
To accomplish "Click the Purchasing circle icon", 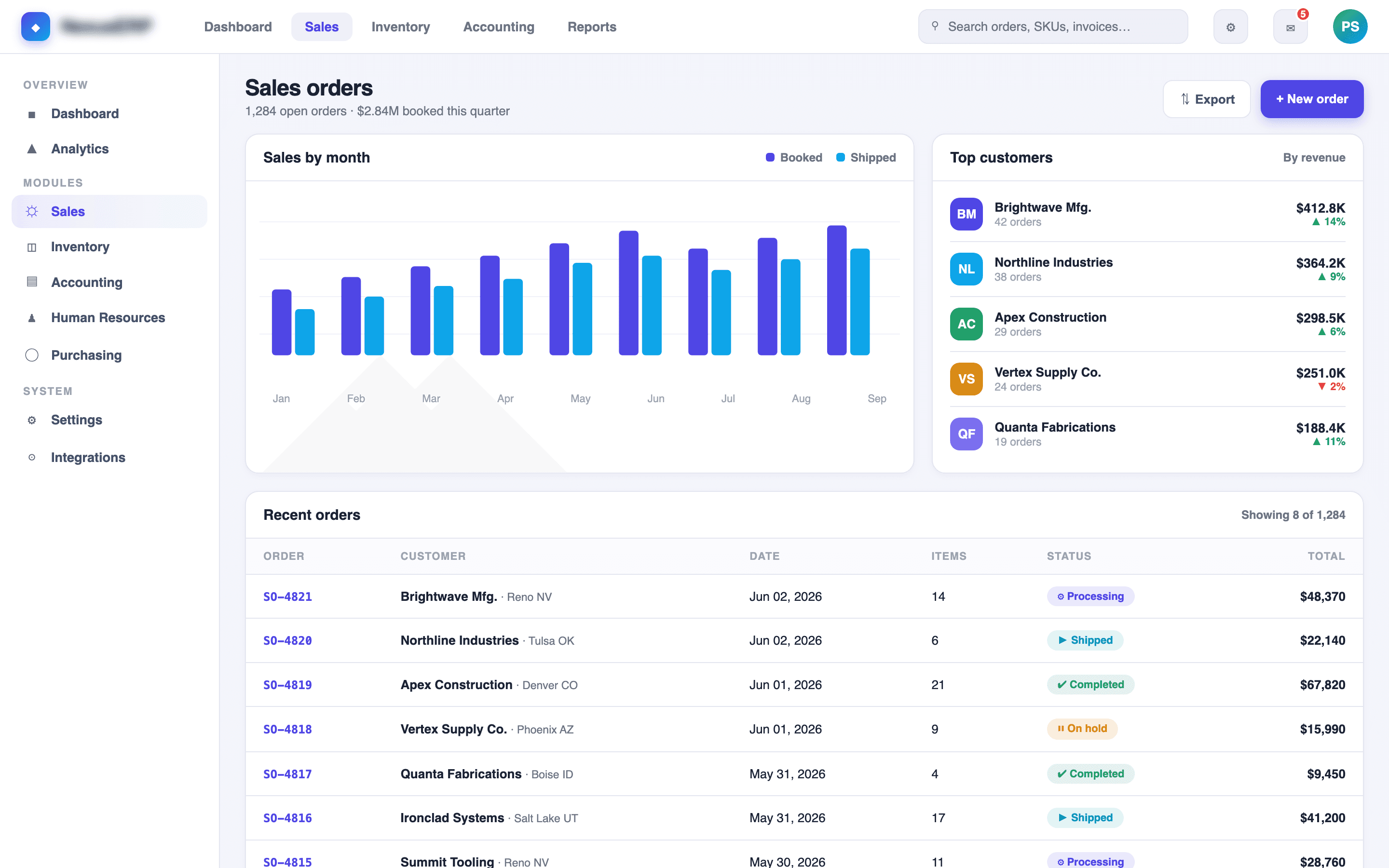I will click(x=32, y=355).
